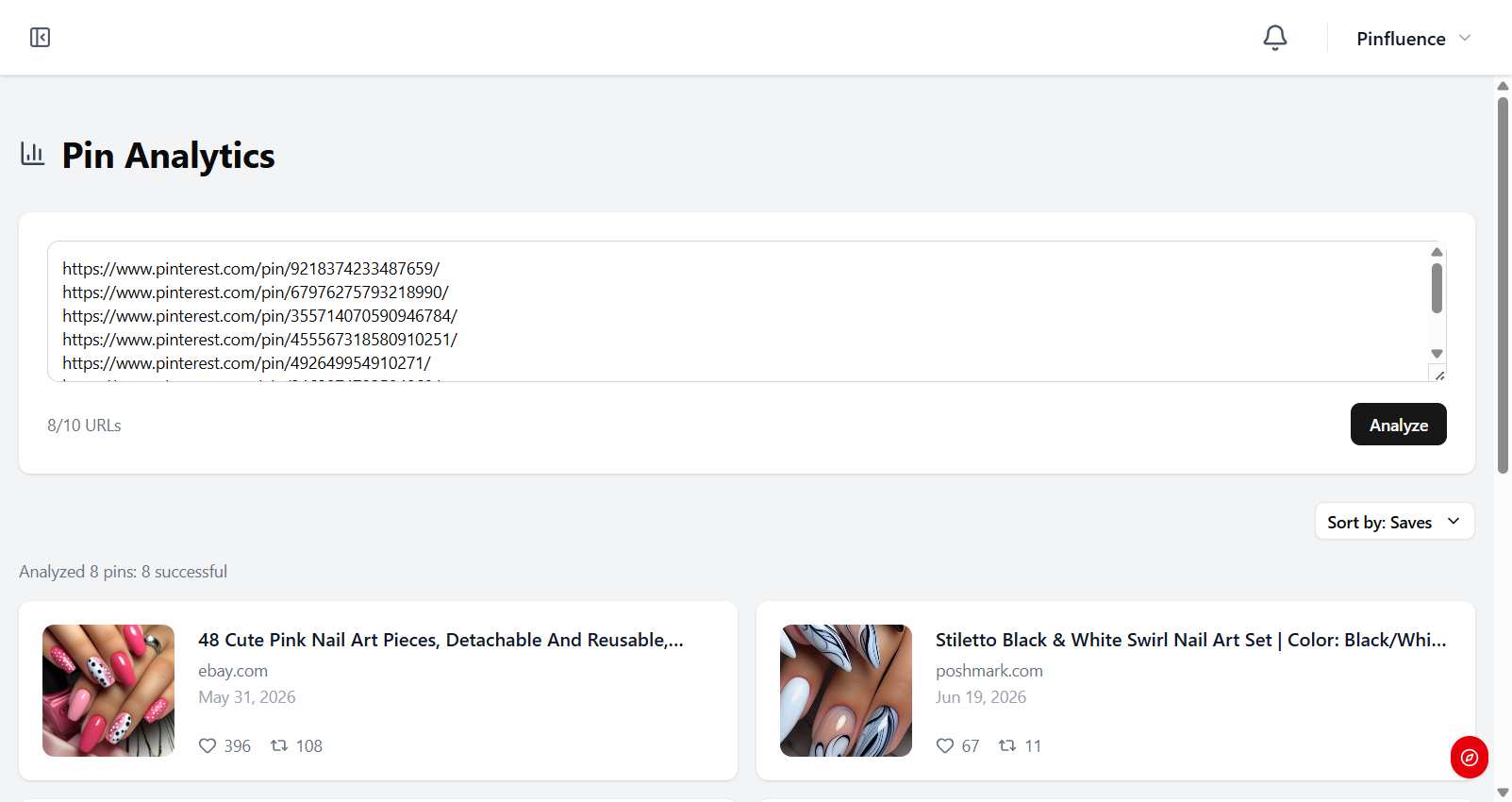The height and width of the screenshot is (802, 1512).
Task: Click the URL ending 455567318580910251
Action: pos(259,340)
